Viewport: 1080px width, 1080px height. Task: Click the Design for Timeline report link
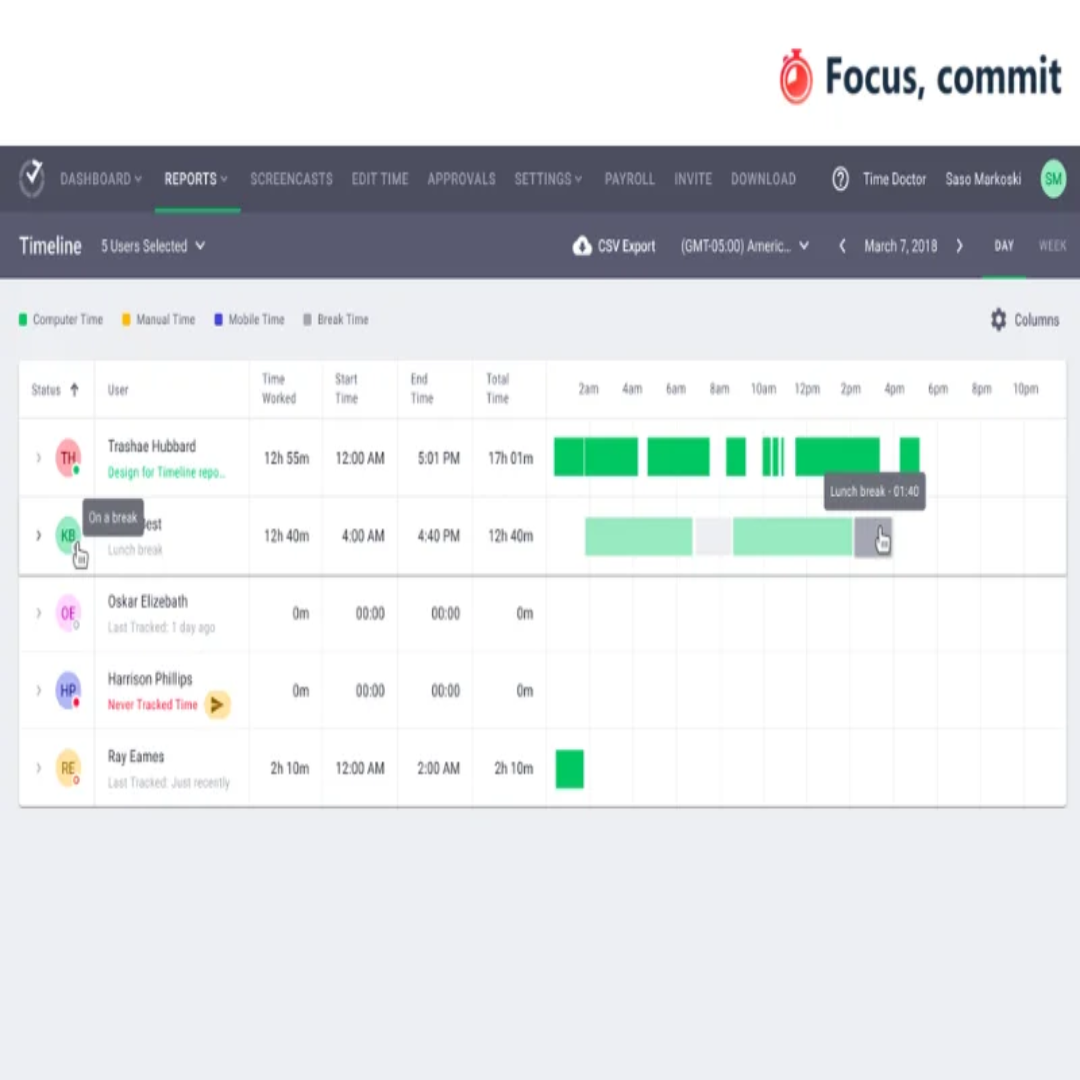coord(166,472)
